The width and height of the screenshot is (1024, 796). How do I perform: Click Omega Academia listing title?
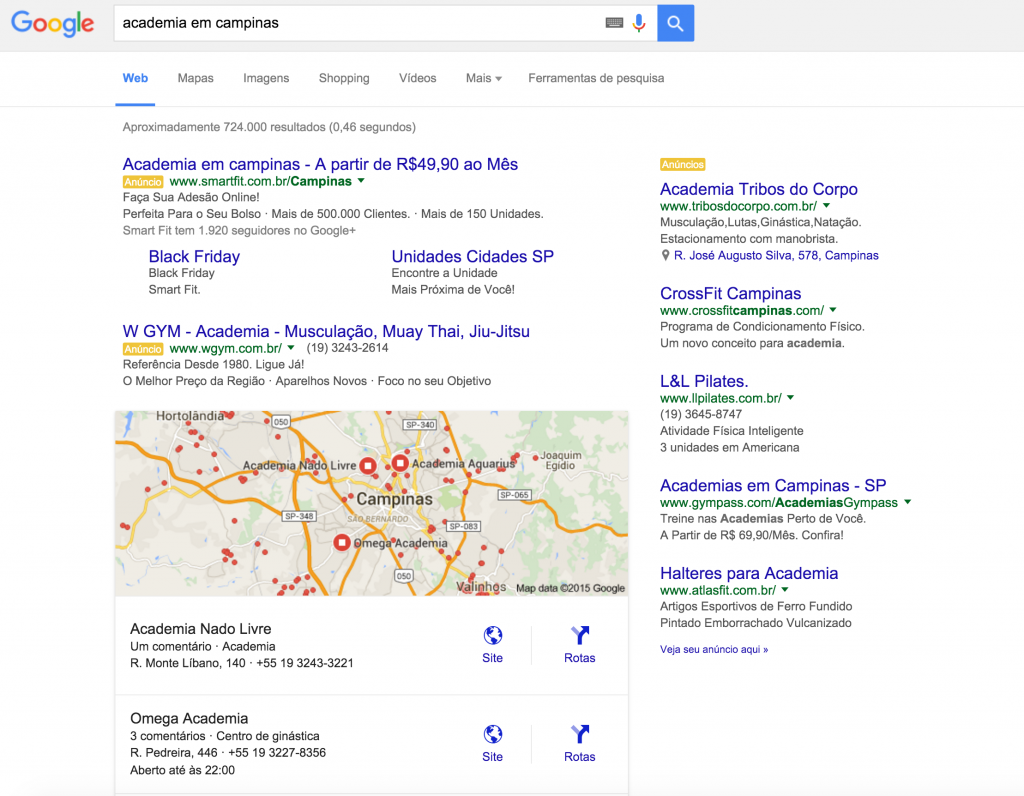pos(189,718)
